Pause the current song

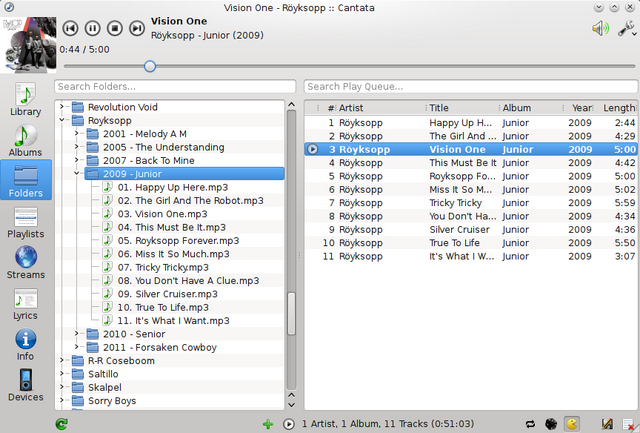(x=92, y=28)
